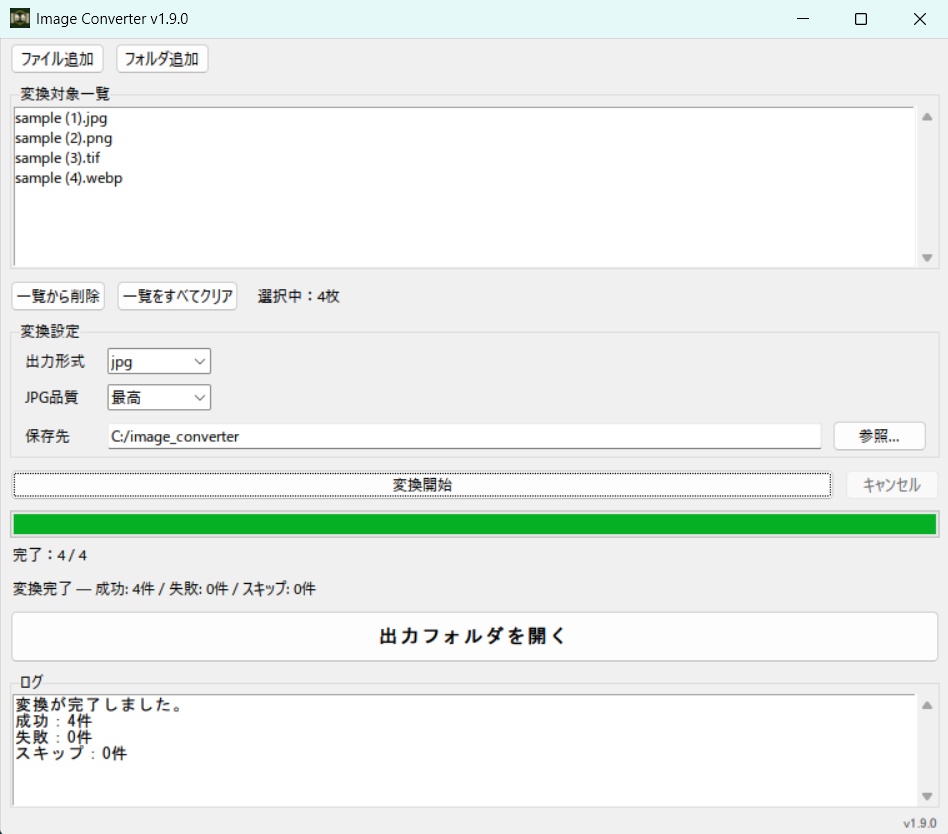Click the file list scroll up arrow

pos(927,117)
